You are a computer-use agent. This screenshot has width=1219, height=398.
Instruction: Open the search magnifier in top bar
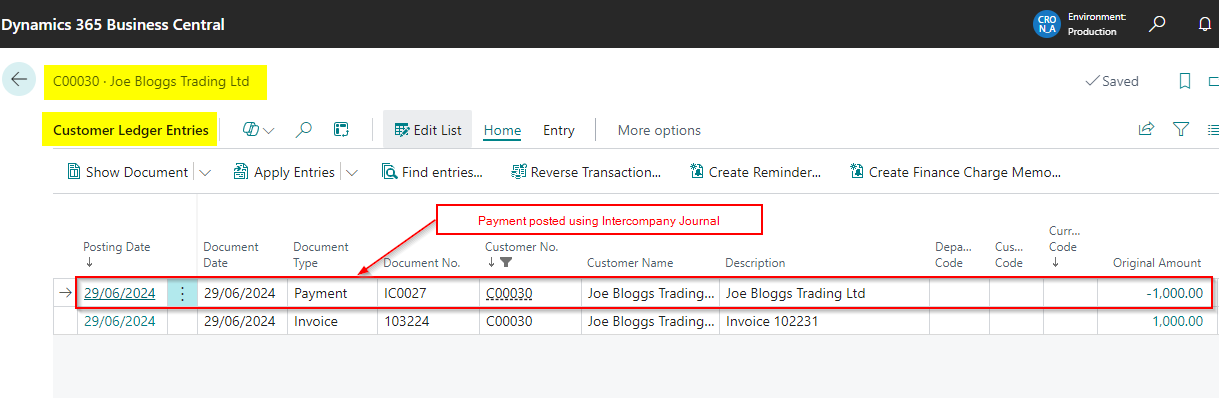(1157, 24)
